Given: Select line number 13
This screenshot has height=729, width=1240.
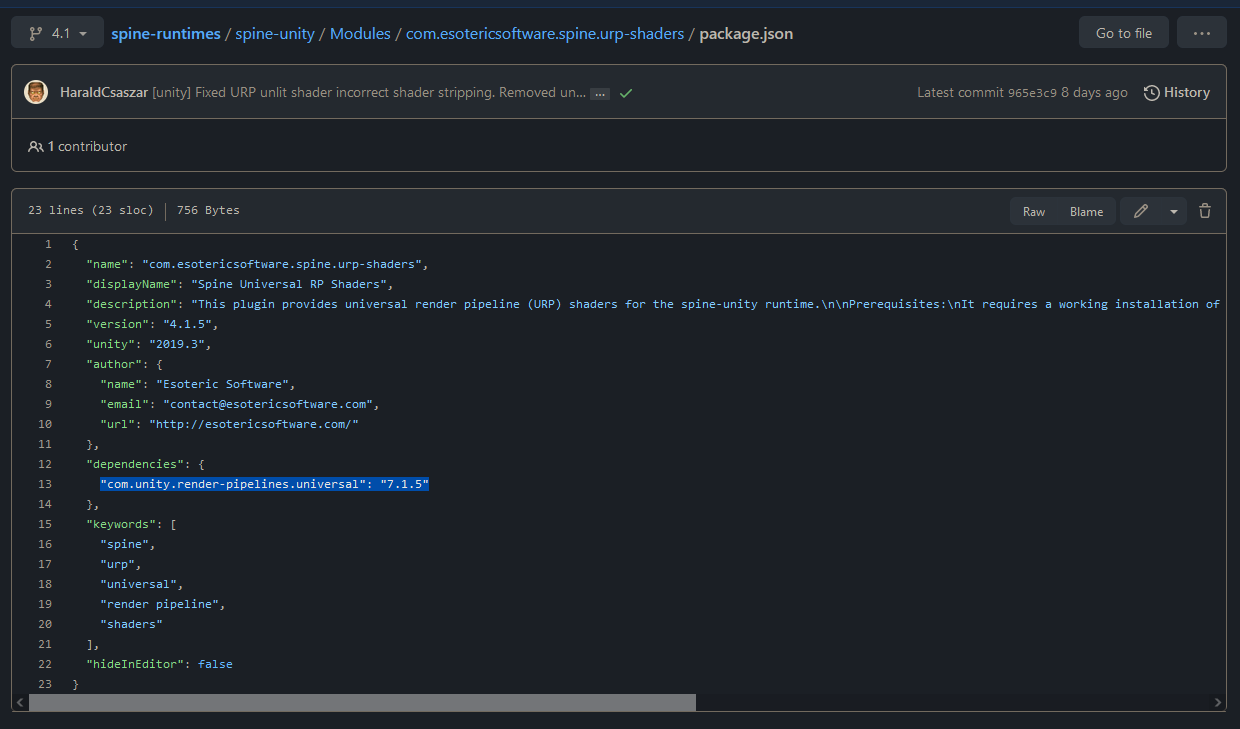Looking at the screenshot, I should (x=45, y=484).
